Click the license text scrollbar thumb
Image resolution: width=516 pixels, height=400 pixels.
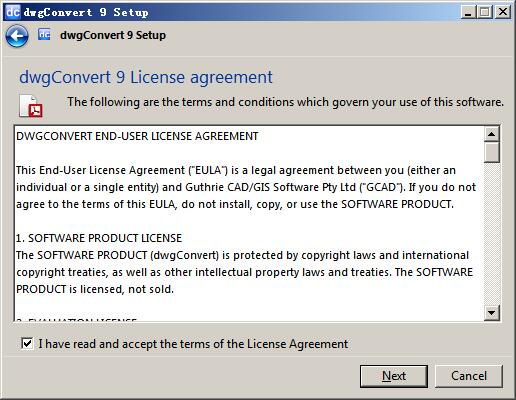click(x=491, y=152)
